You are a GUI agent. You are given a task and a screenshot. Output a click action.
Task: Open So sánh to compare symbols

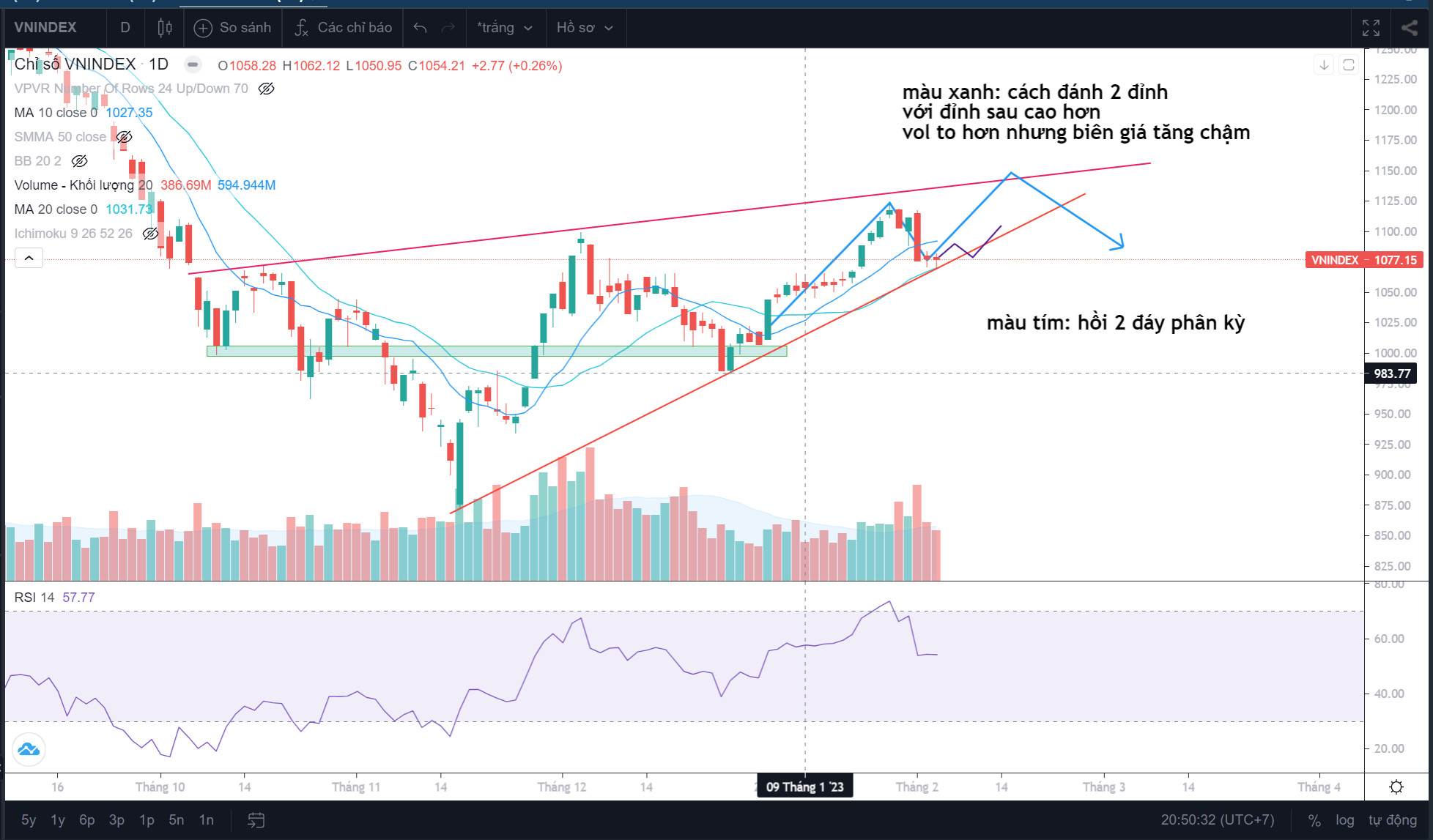[232, 28]
